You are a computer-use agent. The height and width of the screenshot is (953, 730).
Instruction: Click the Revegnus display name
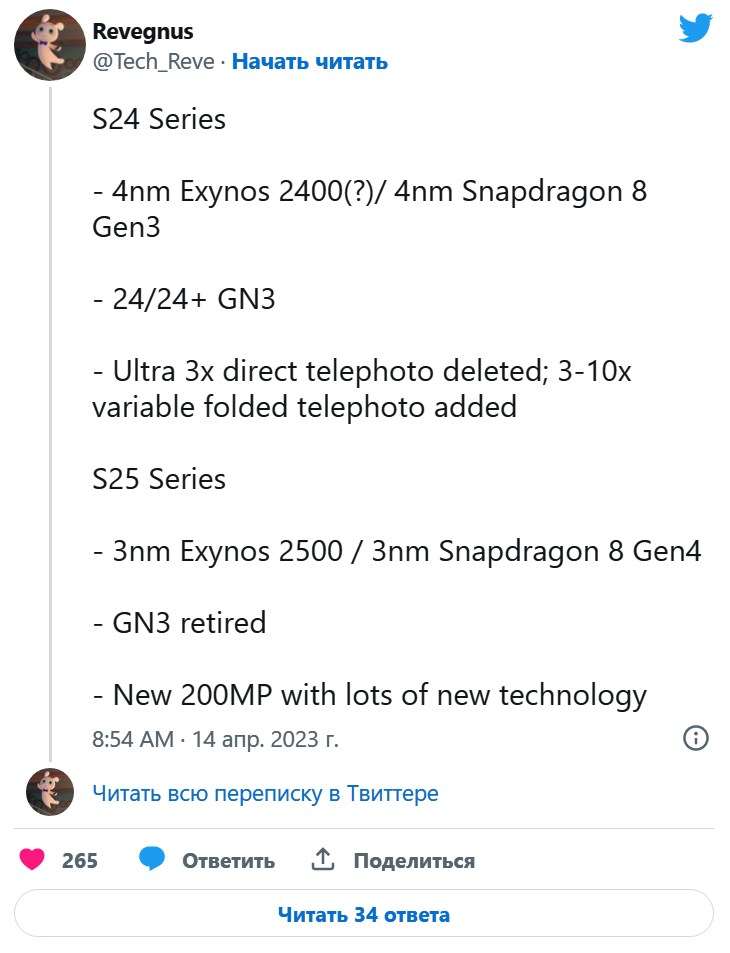point(143,32)
